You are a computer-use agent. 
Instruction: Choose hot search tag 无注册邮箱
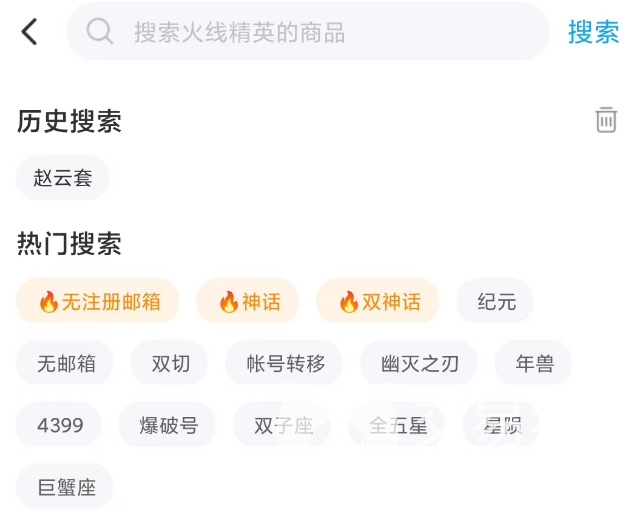point(98,302)
